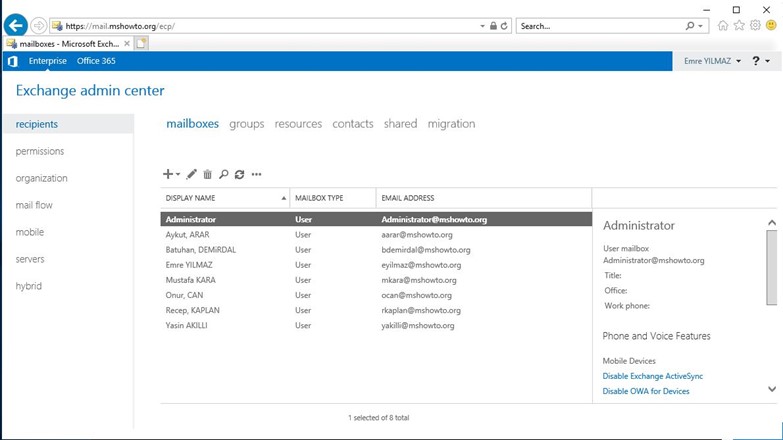Select the Batuhan, DEMİRDAL mailbox row
The image size is (783, 440).
tap(376, 250)
